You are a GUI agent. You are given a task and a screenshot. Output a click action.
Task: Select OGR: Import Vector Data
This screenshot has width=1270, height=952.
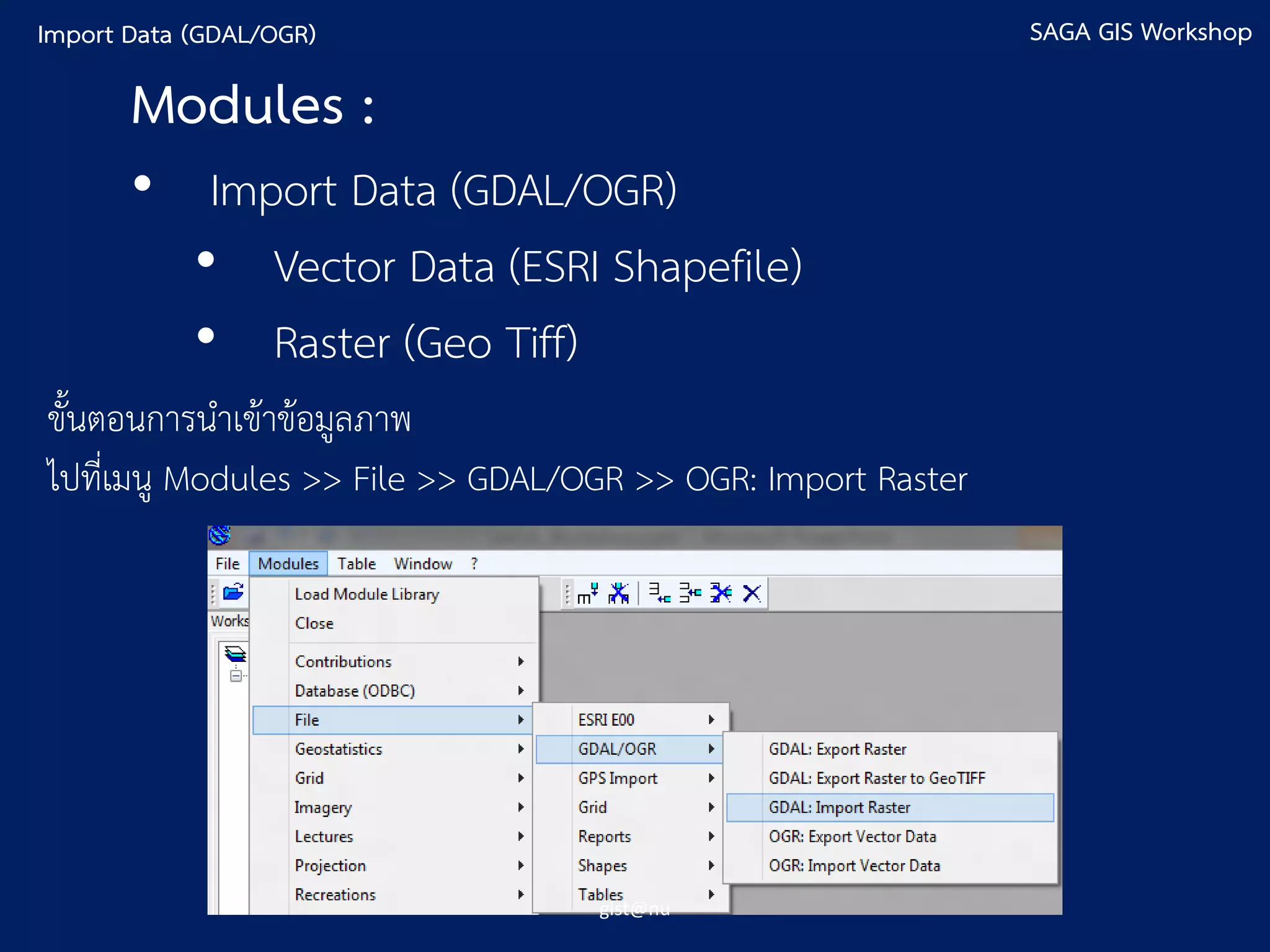click(x=890, y=865)
